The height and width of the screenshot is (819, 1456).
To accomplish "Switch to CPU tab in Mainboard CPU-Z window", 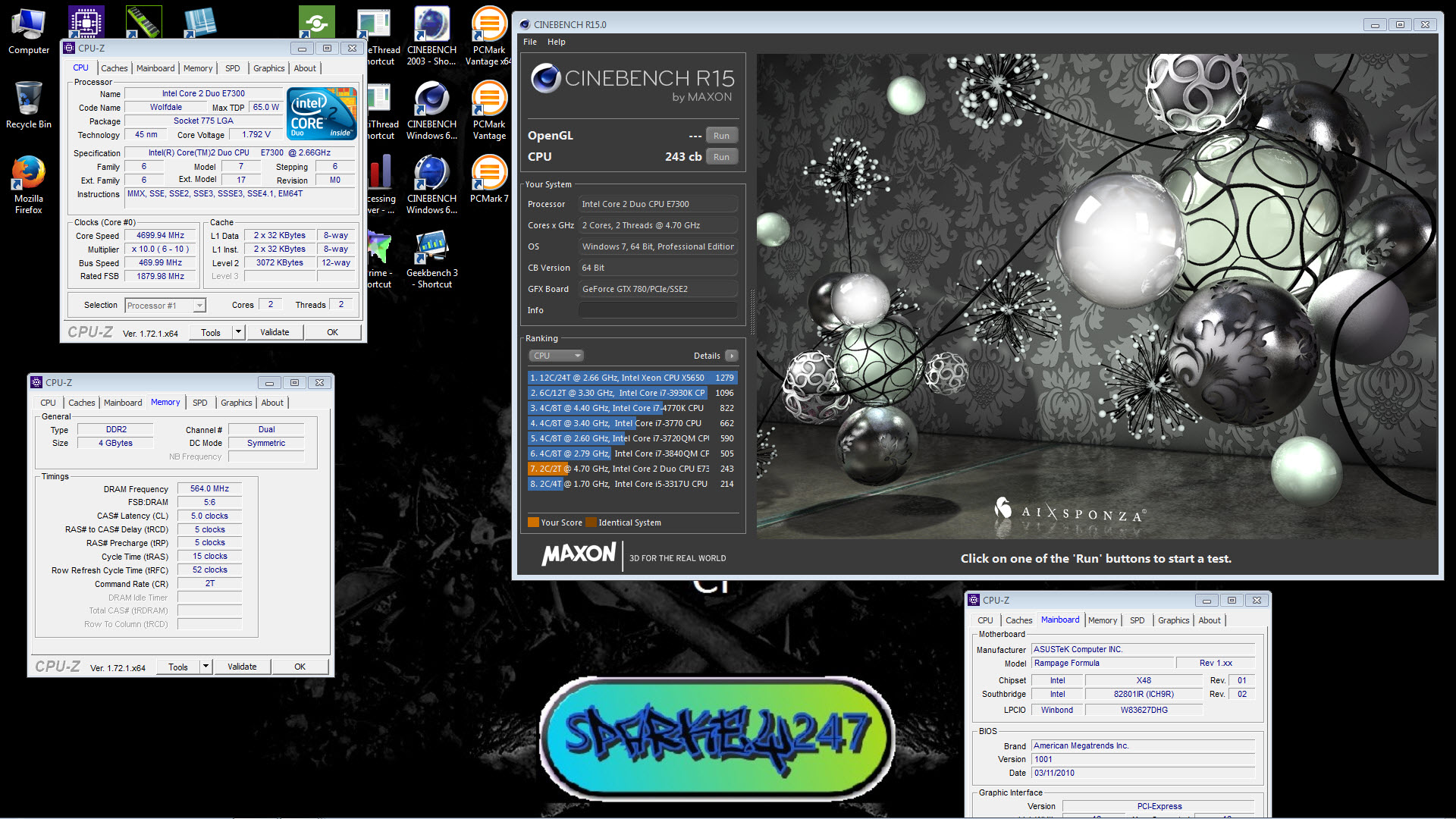I will point(985,620).
